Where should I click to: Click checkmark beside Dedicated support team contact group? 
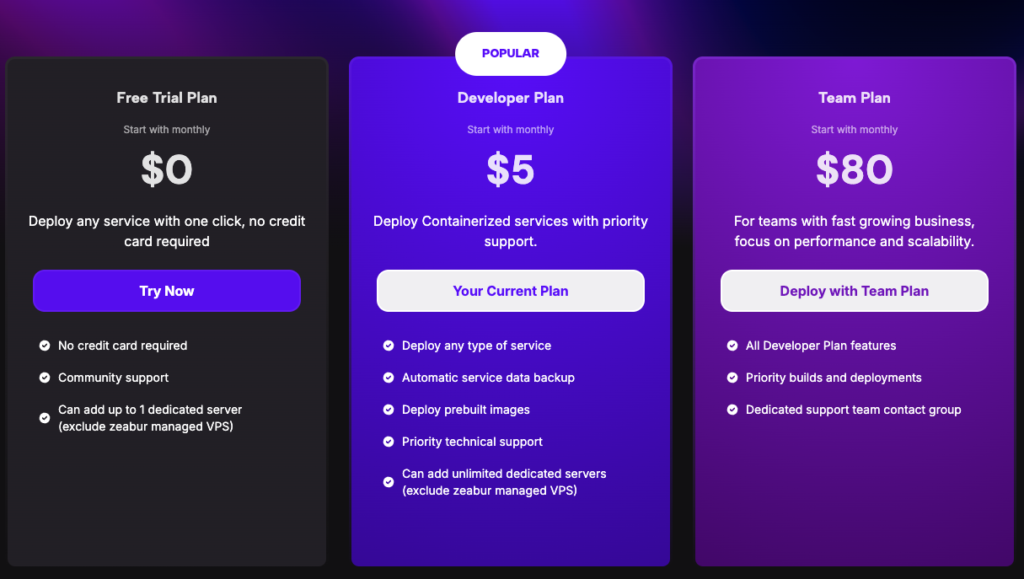pos(733,410)
